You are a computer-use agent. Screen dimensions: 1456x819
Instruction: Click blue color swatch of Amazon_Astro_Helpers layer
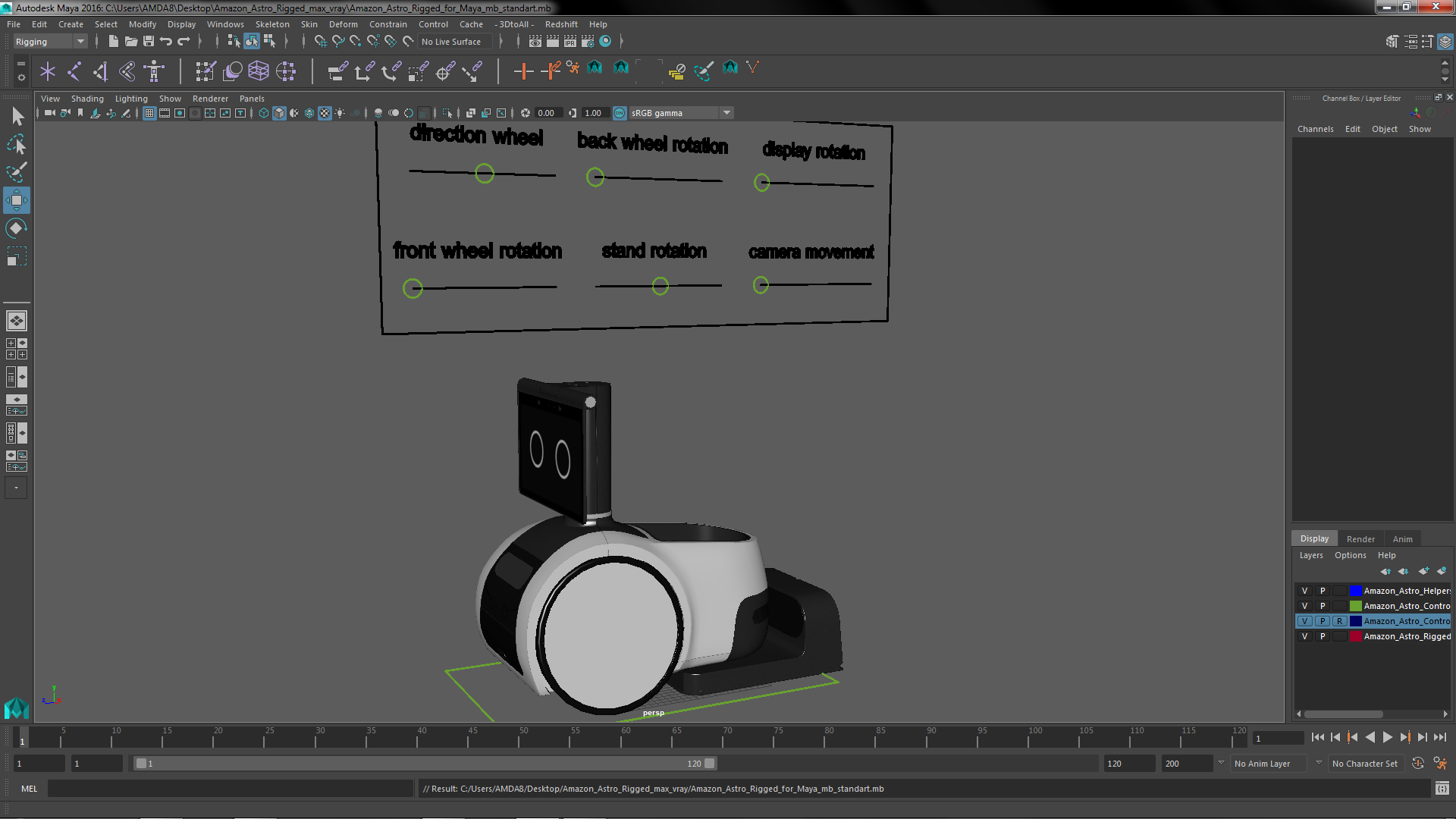pyautogui.click(x=1355, y=591)
